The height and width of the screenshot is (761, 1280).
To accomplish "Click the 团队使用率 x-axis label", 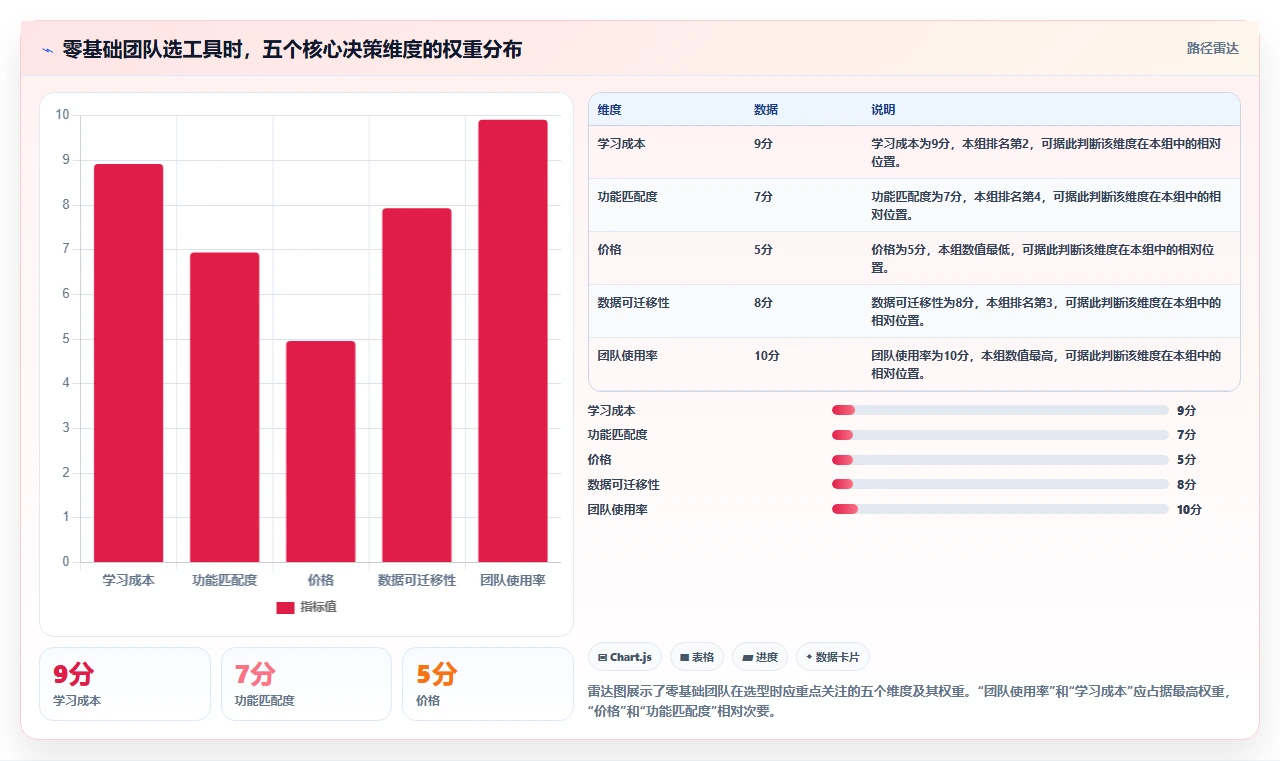I will [x=513, y=581].
